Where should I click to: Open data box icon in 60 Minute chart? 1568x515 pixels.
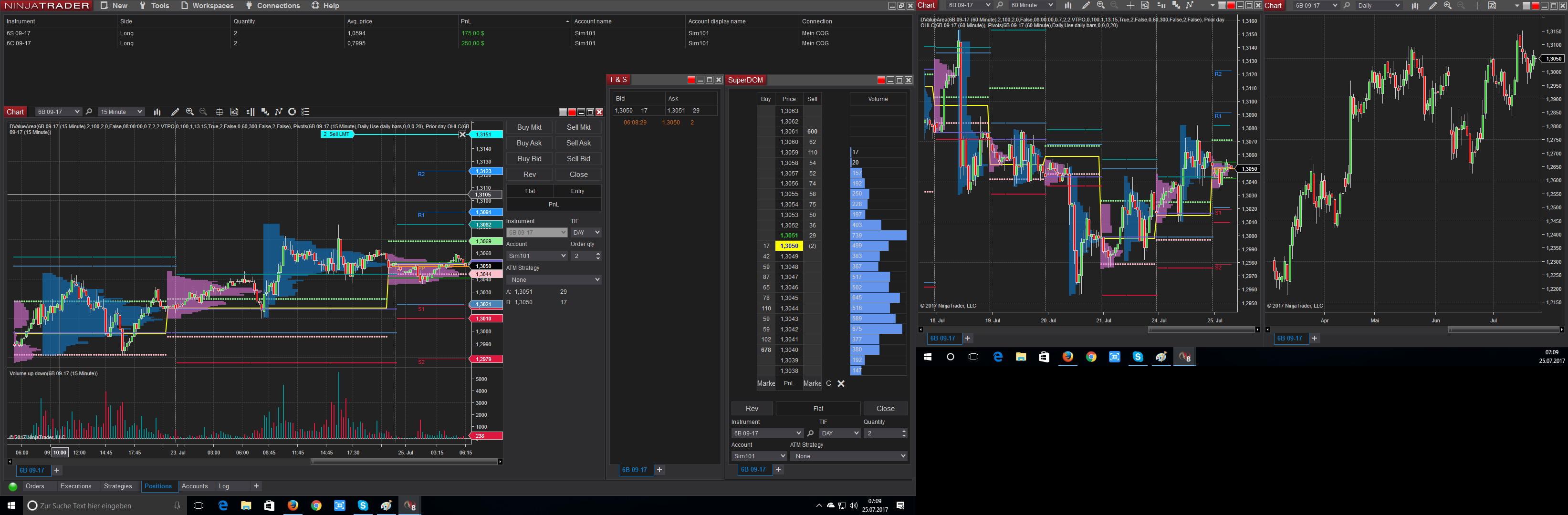(x=1145, y=5)
